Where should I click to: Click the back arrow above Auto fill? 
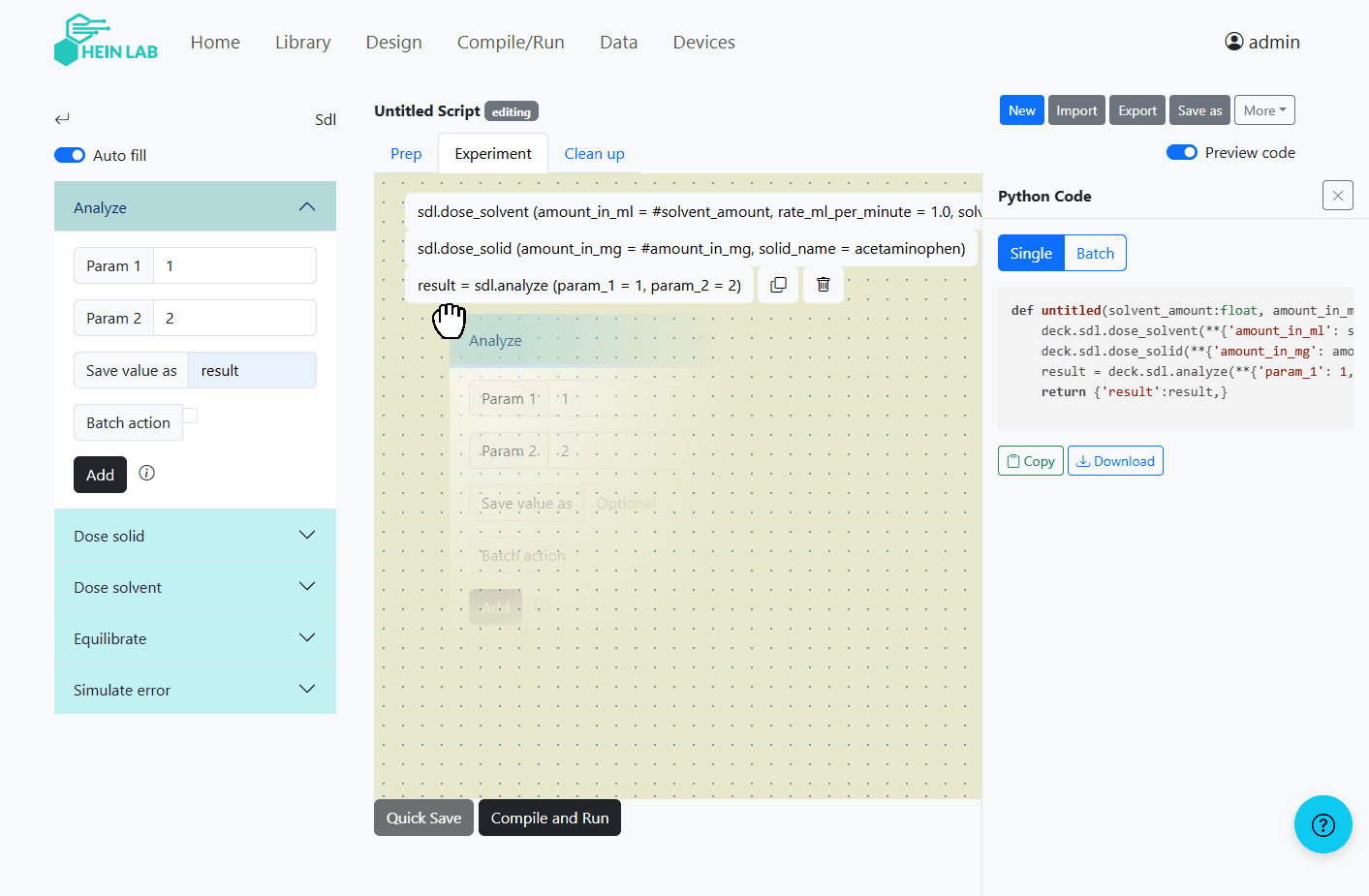62,118
